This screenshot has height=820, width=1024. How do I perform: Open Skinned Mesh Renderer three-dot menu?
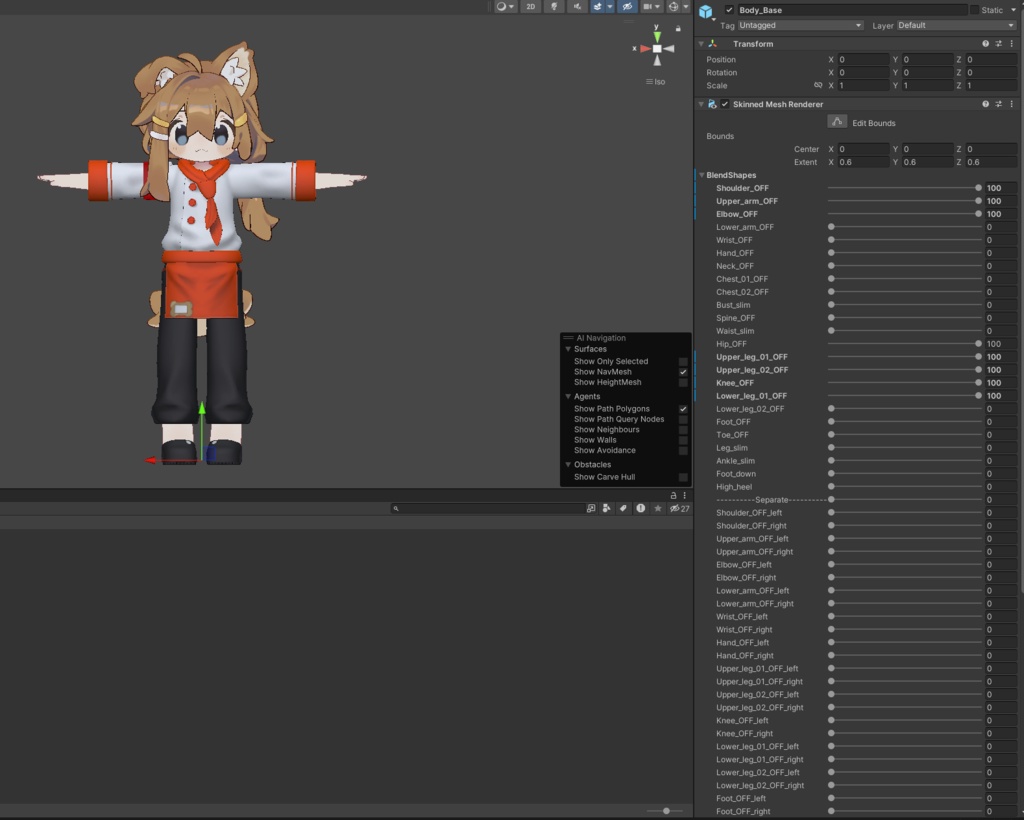[1012, 104]
